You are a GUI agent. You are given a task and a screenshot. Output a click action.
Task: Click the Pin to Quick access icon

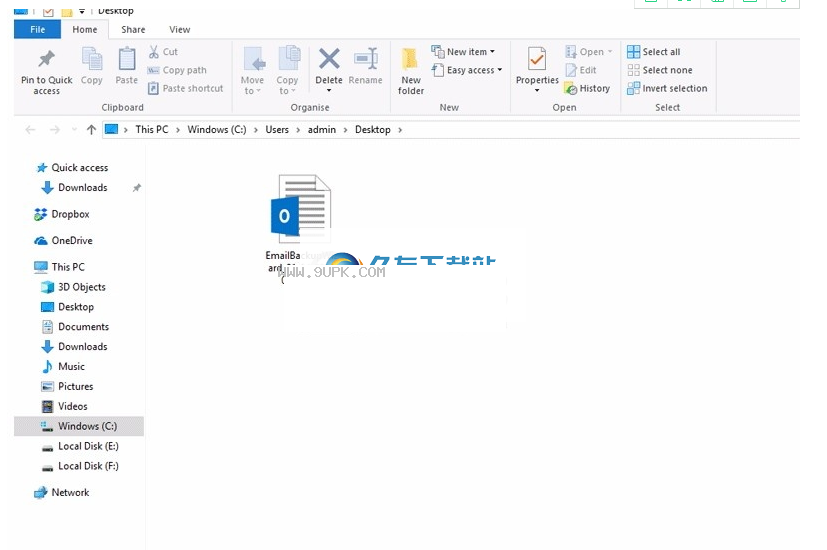[46, 59]
